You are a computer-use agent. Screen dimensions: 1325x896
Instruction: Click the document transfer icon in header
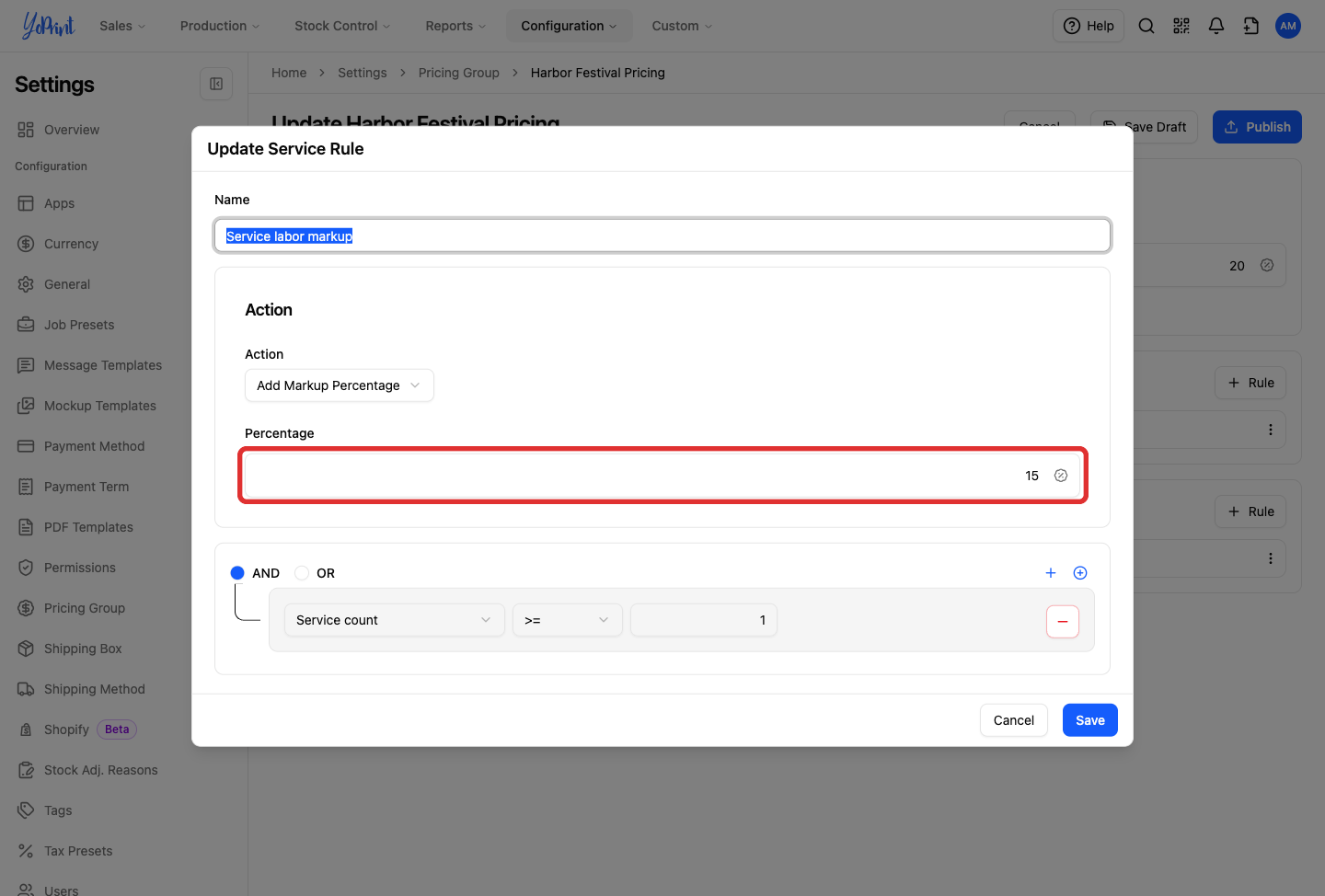[1251, 26]
